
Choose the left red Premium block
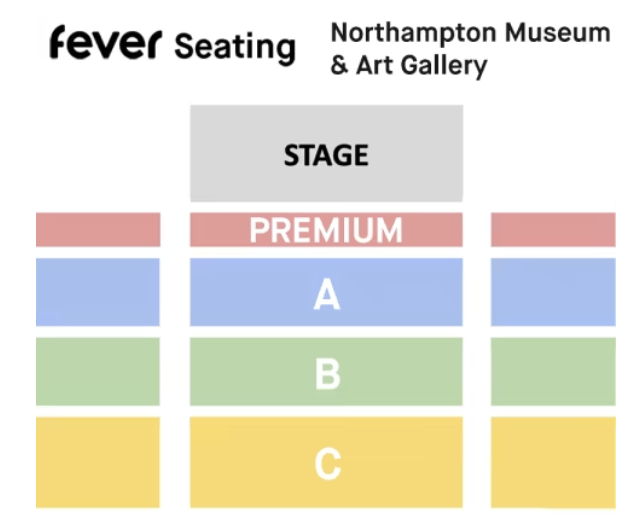point(98,229)
